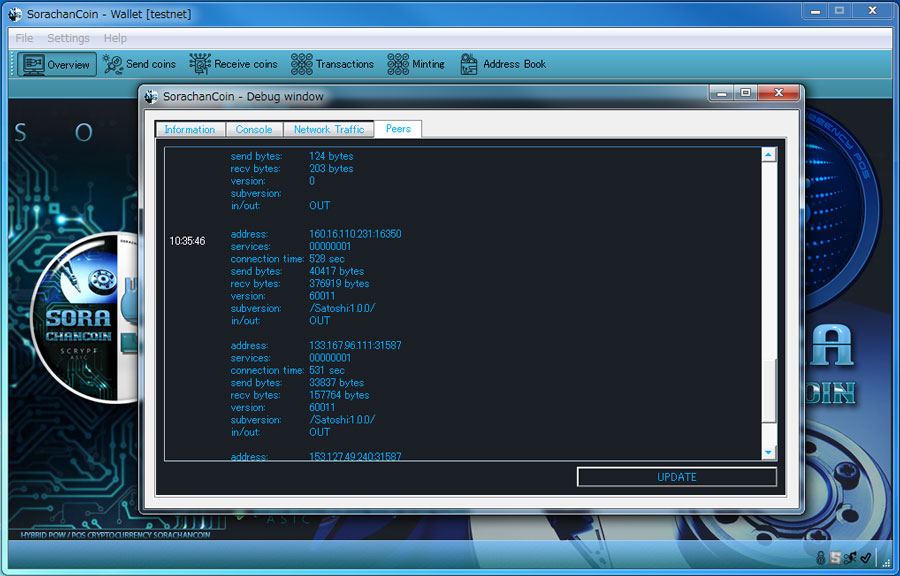Click the recv bytes value 157764 bytes
The height and width of the screenshot is (576, 900).
[339, 395]
